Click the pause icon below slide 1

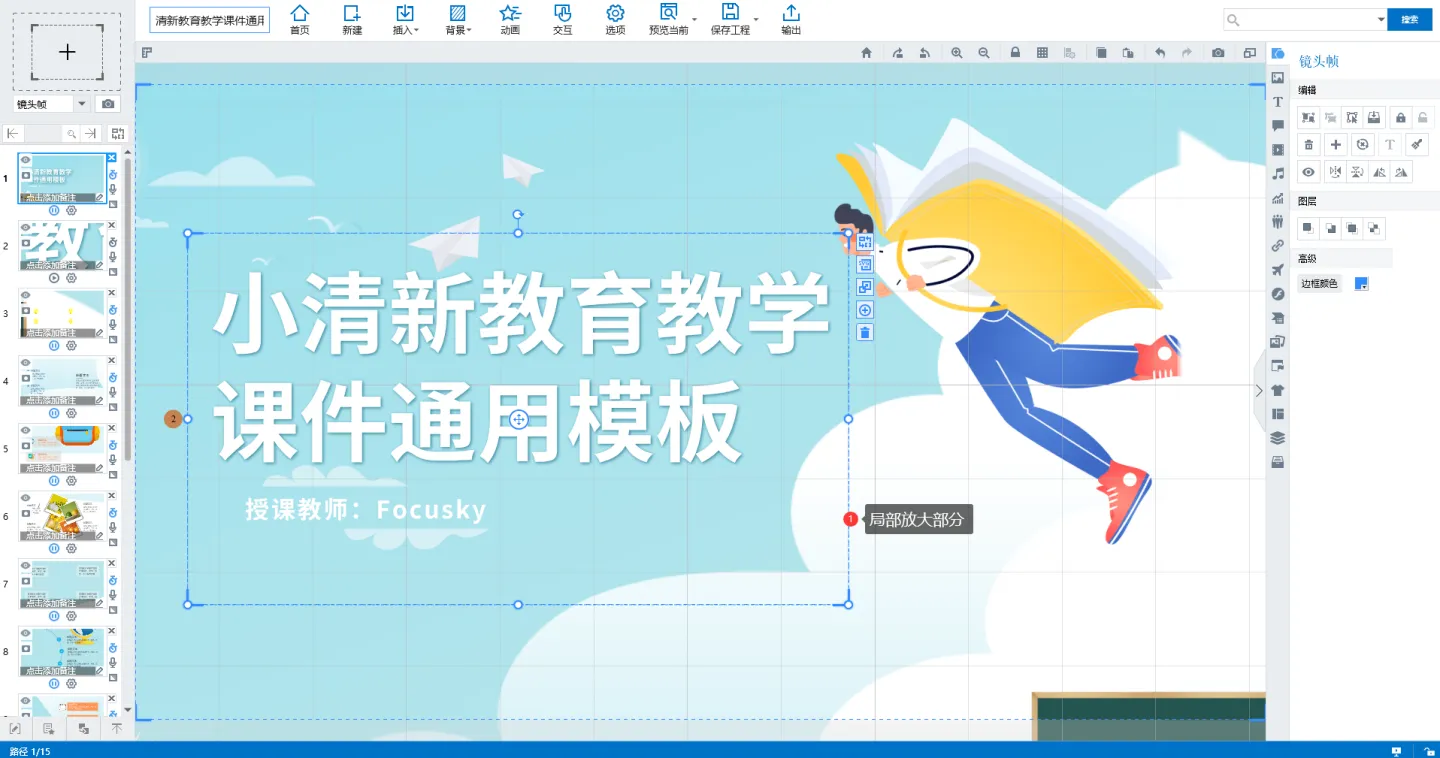point(54,210)
